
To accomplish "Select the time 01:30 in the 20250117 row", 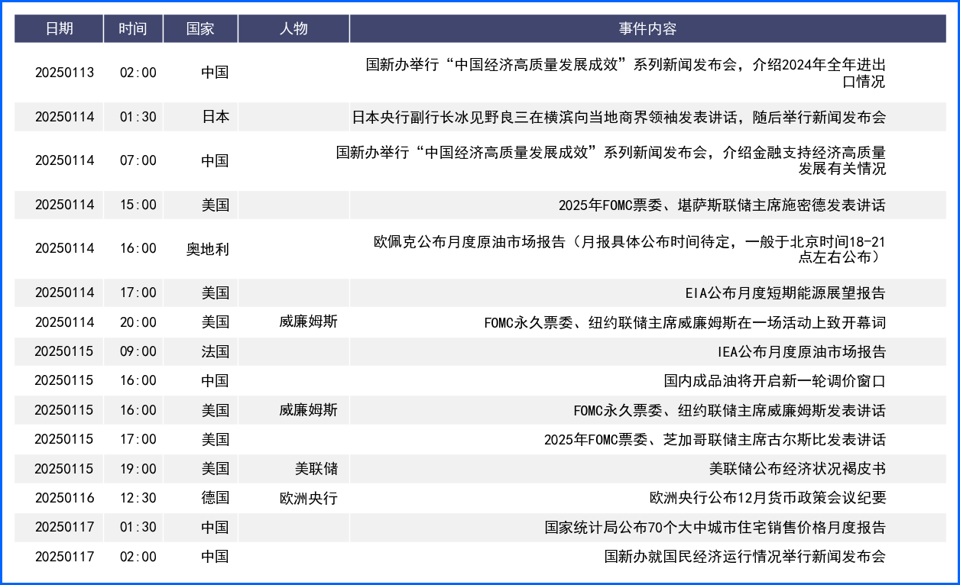I will (138, 527).
